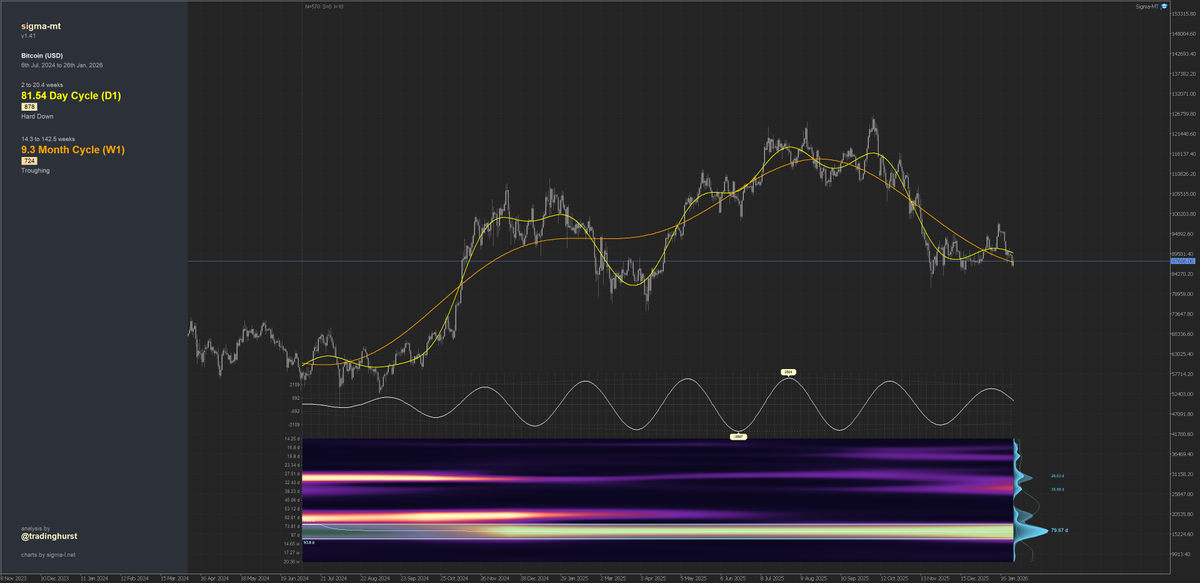Click the "878" strength badge
1200x583 pixels.
[29, 107]
